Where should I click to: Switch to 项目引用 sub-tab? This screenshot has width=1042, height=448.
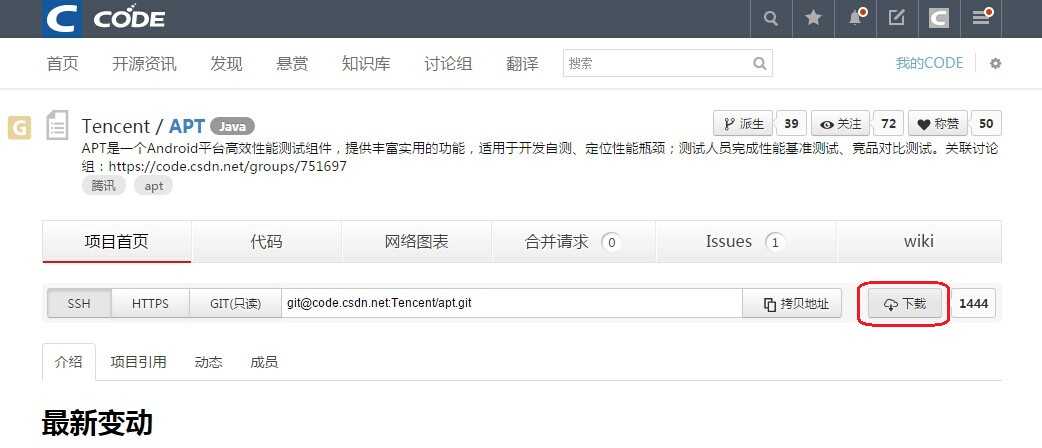pyautogui.click(x=138, y=362)
